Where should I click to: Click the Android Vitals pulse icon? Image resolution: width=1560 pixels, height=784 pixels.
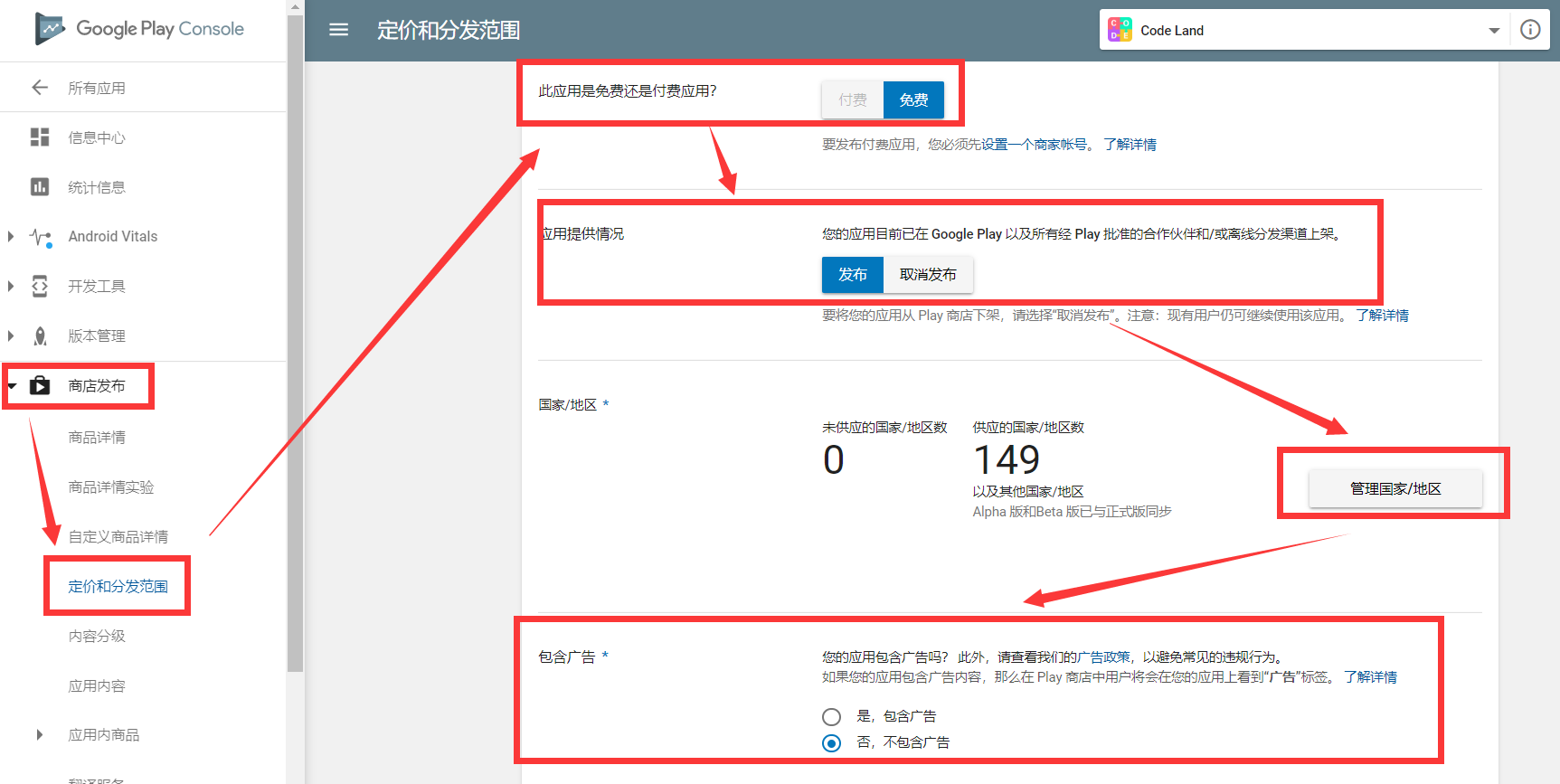[40, 237]
